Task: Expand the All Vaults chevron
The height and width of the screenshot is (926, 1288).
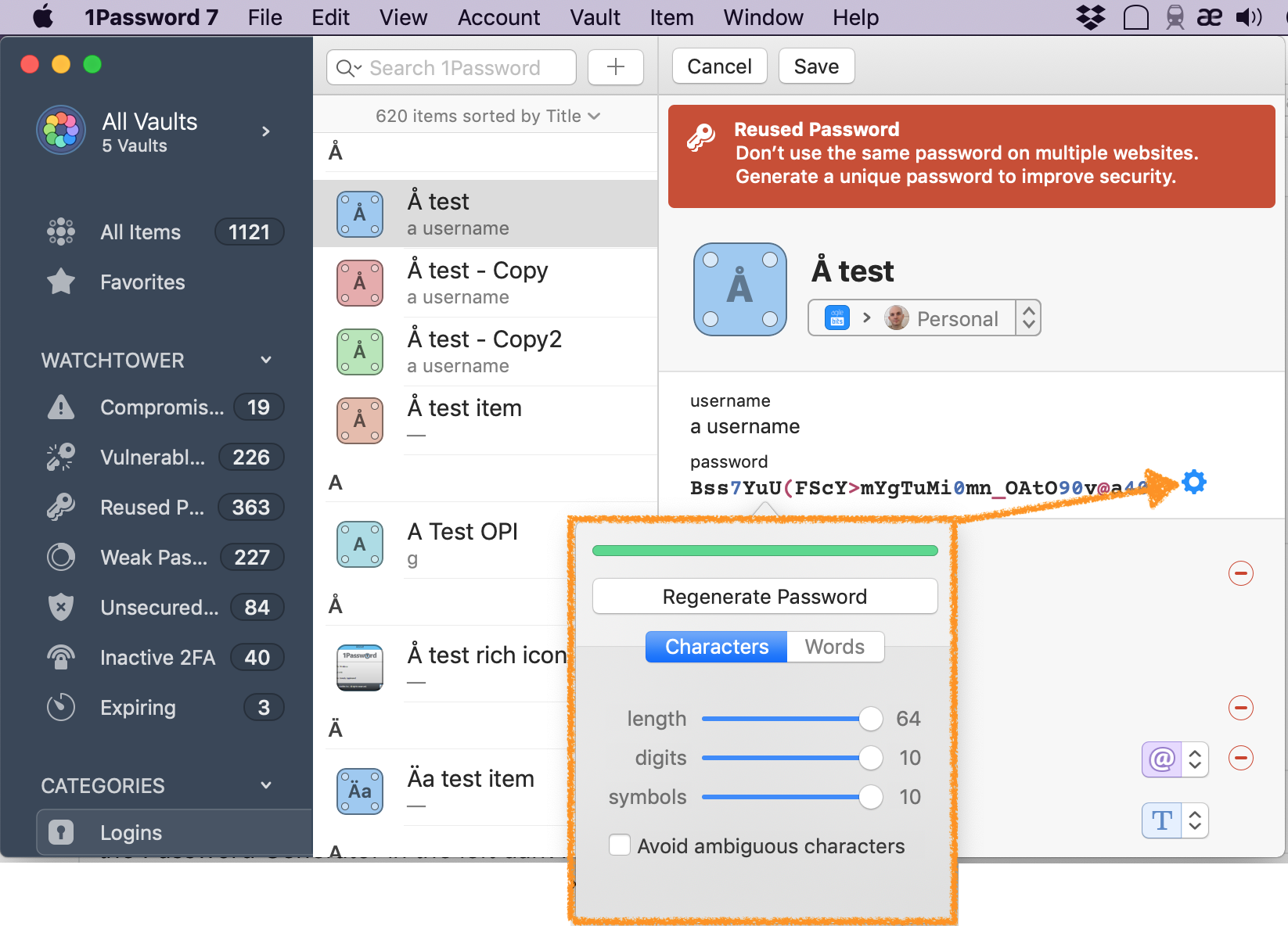Action: pyautogui.click(x=266, y=131)
